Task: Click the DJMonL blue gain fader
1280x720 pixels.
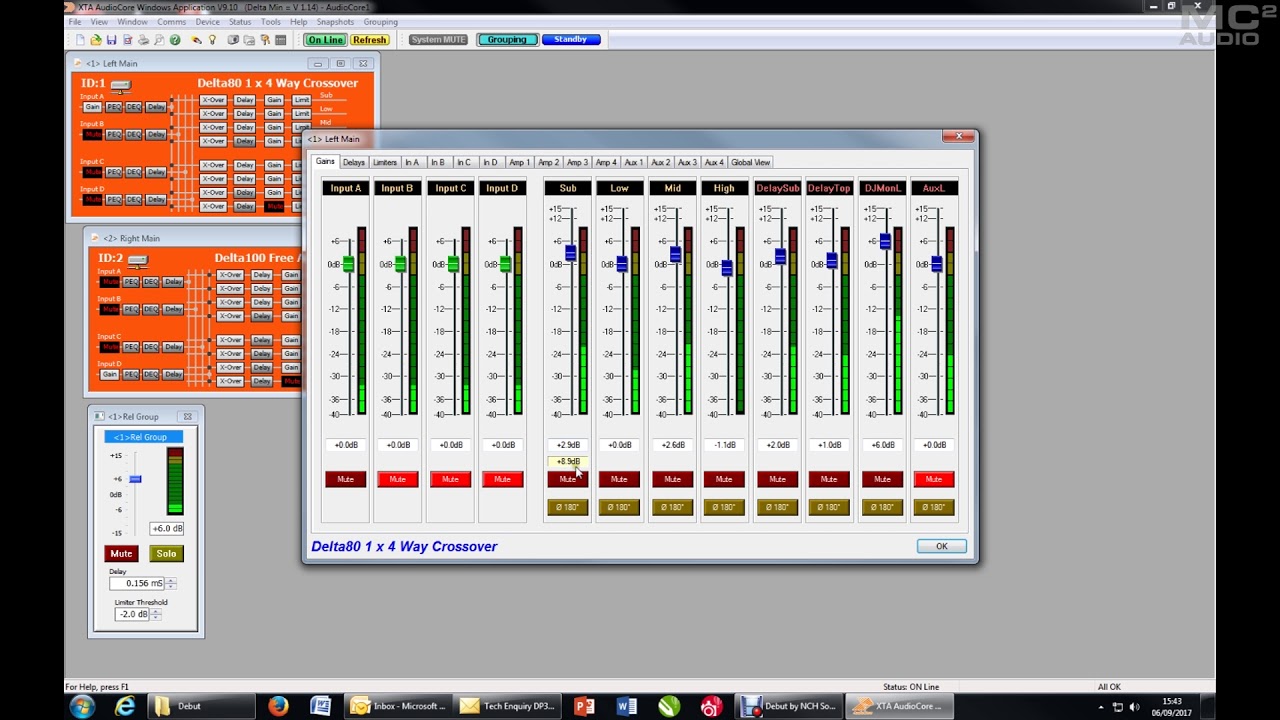Action: pyautogui.click(x=884, y=241)
